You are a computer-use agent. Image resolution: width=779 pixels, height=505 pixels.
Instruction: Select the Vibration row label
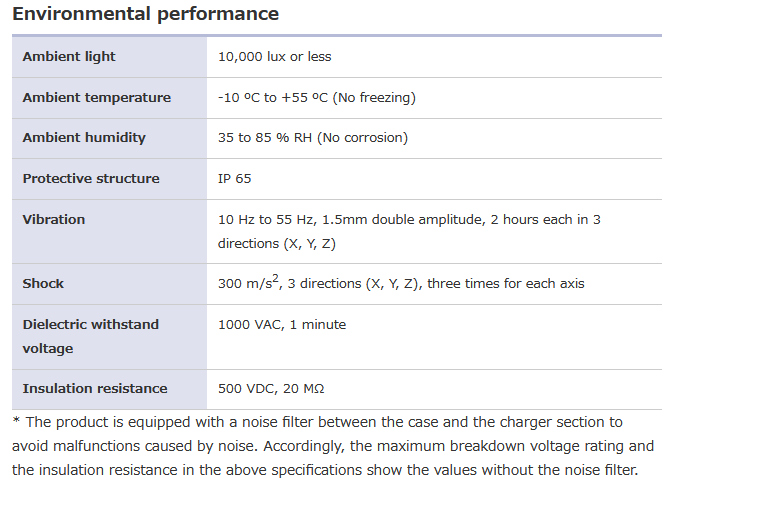54,220
